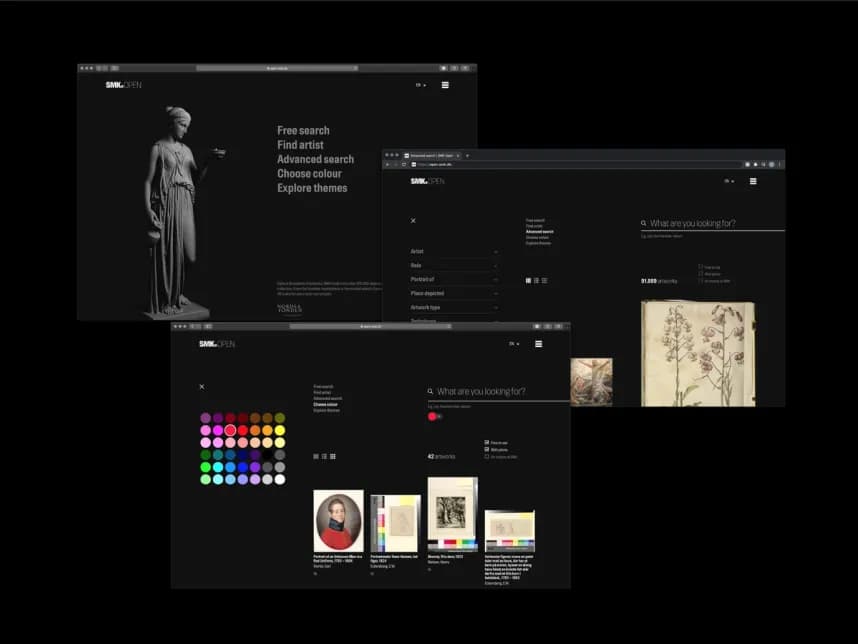This screenshot has height=644, width=858.
Task: Open the EN language dropdown in the advanced search window
Action: click(x=729, y=181)
